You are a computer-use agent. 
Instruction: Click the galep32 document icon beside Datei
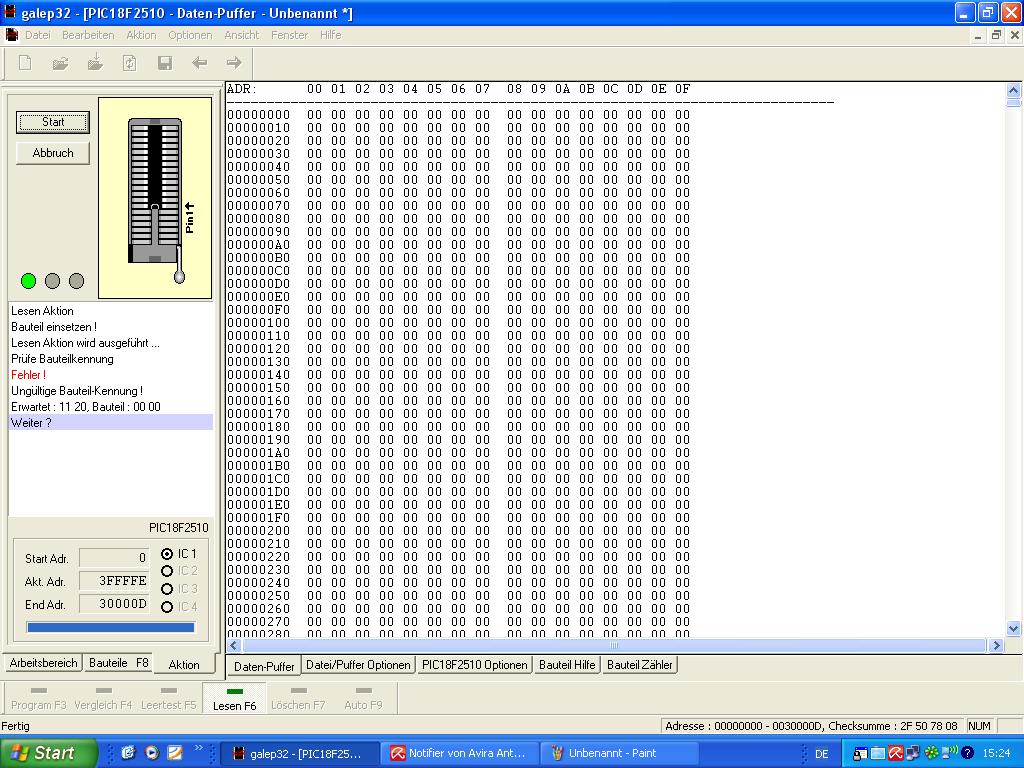point(11,35)
